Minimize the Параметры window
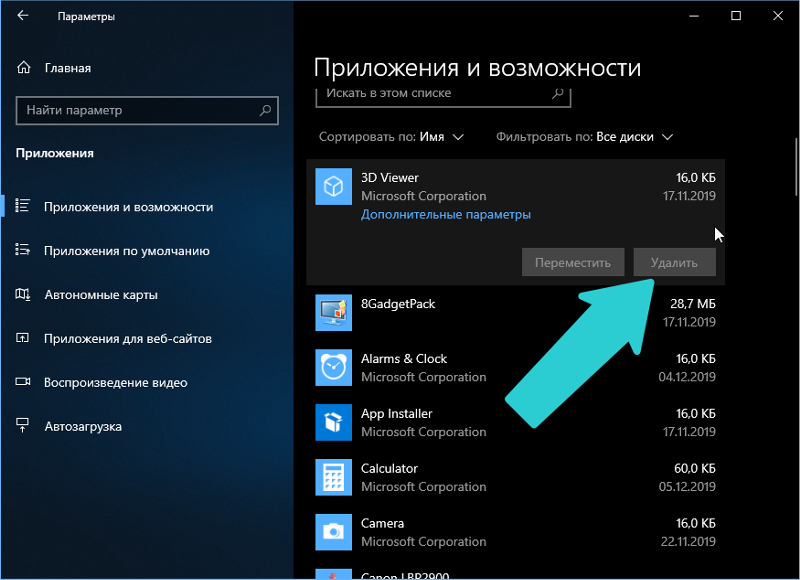 point(694,16)
